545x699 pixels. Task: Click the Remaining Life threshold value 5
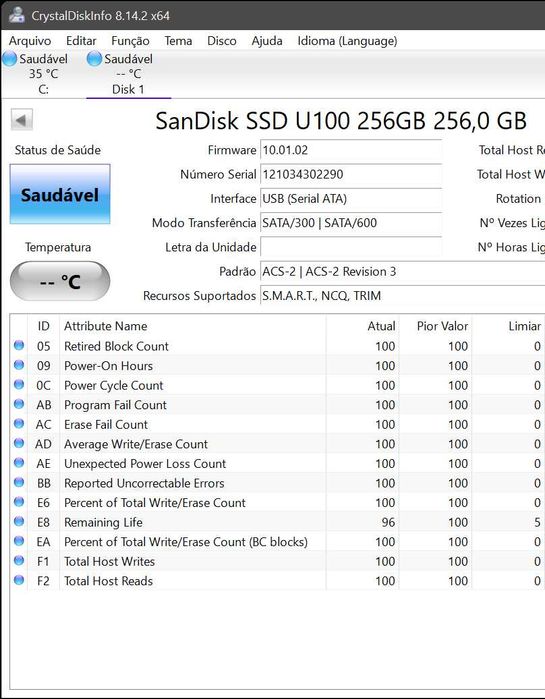[537, 522]
